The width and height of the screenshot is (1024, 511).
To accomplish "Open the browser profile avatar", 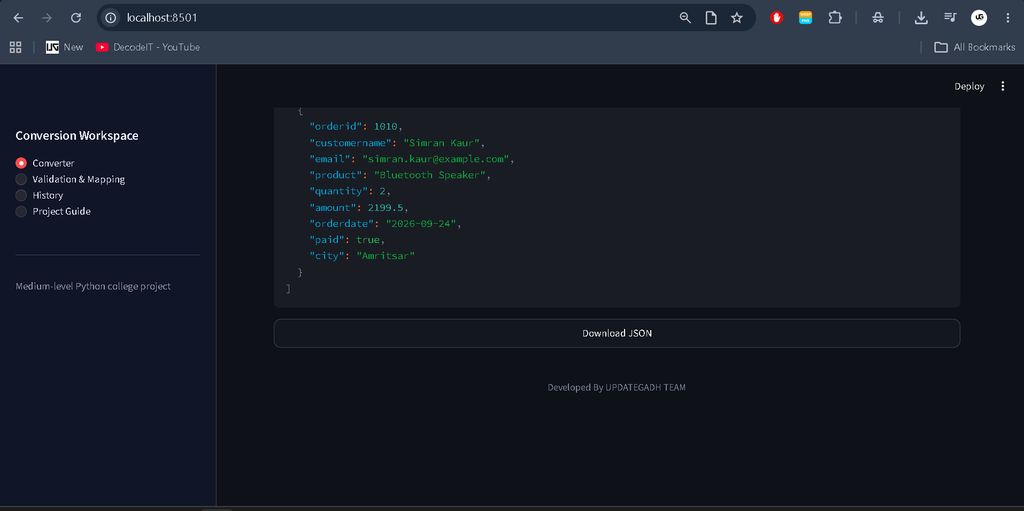I will pyautogui.click(x=979, y=18).
